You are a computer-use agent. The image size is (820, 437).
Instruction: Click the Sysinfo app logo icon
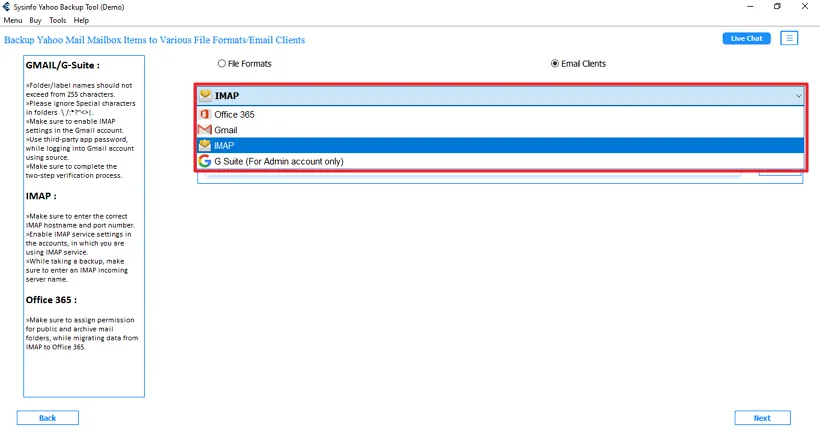tap(6, 7)
